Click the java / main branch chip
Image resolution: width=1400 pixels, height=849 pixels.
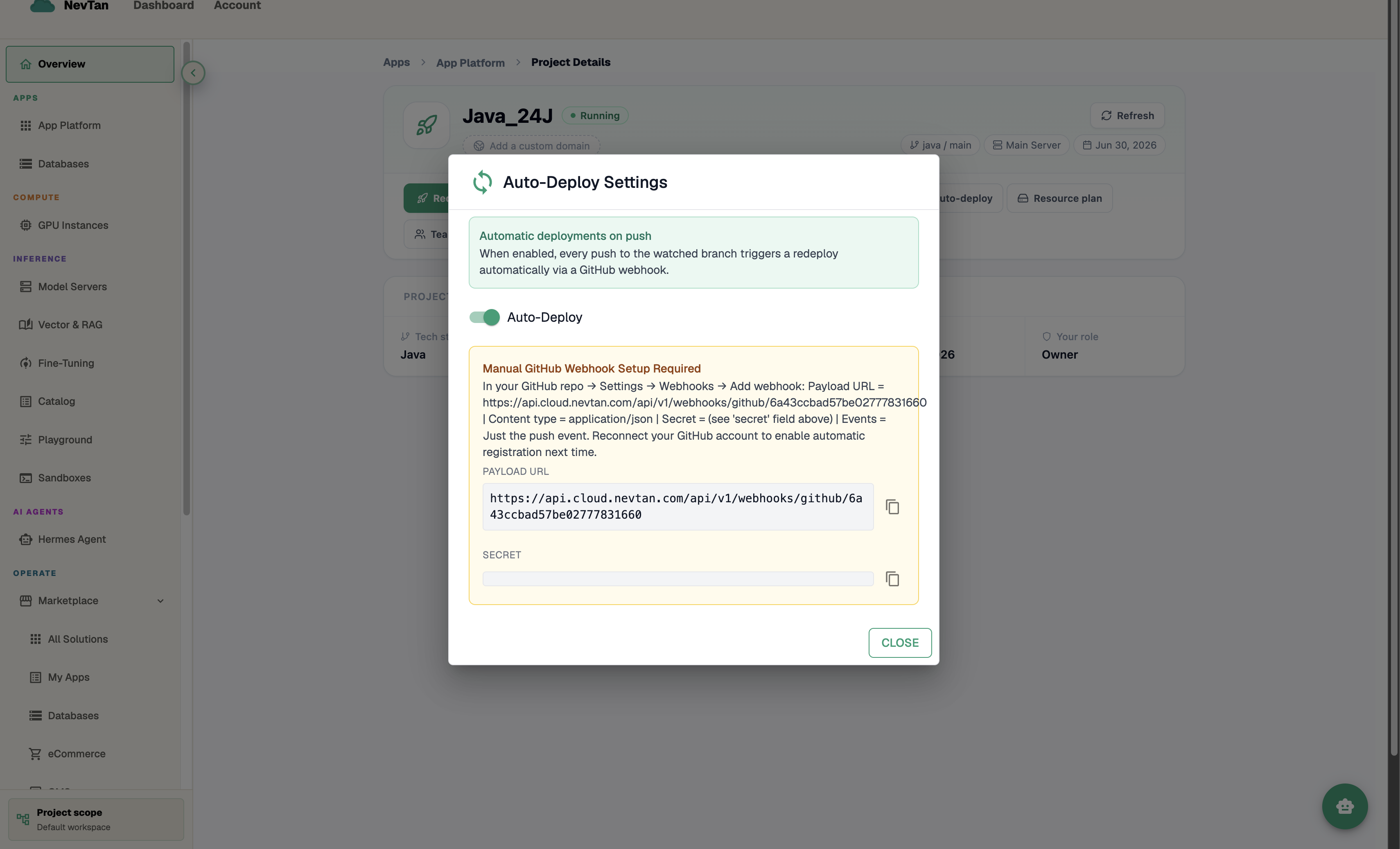tap(940, 145)
